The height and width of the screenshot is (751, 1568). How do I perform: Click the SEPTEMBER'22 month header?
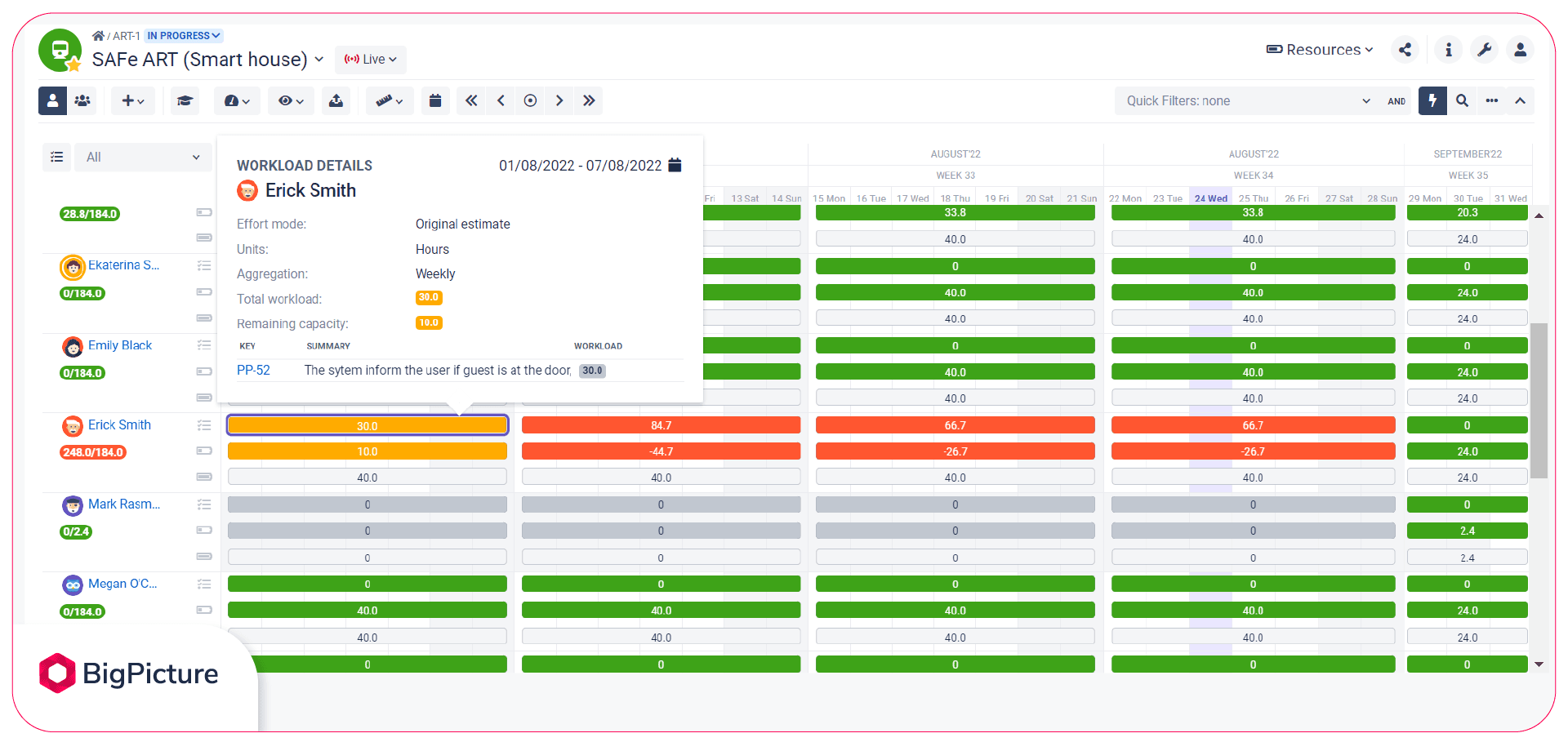[x=1468, y=154]
